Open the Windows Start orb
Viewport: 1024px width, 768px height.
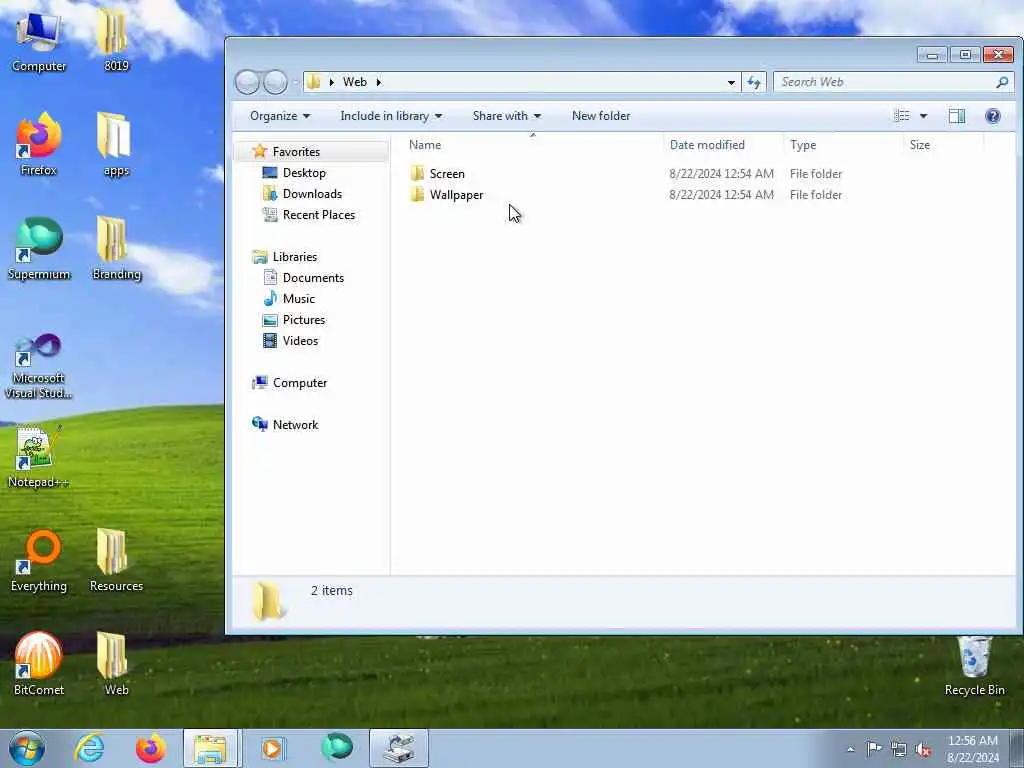(27, 748)
